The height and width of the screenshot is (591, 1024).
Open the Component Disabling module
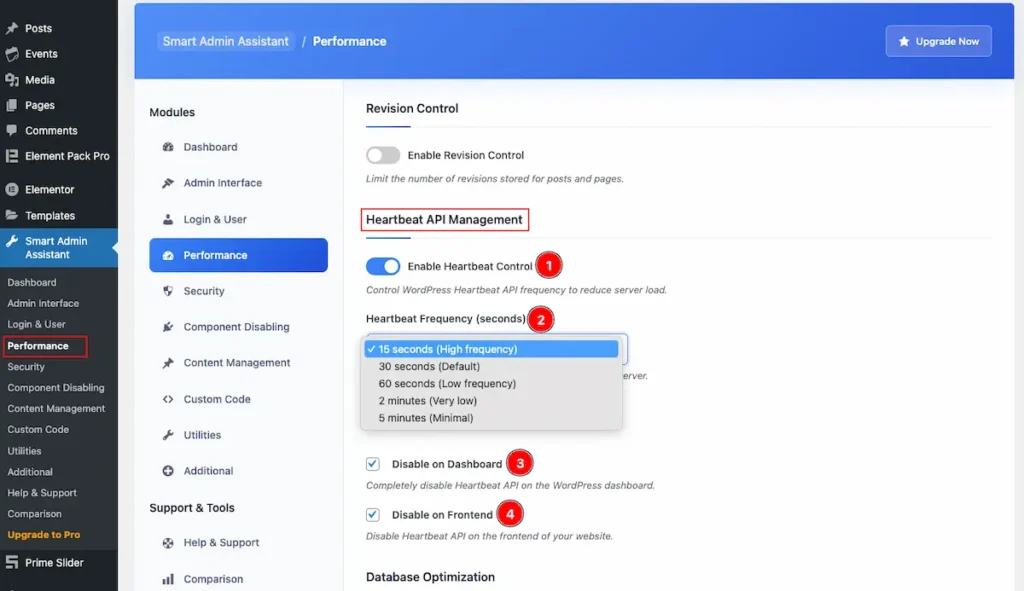[x=238, y=327]
